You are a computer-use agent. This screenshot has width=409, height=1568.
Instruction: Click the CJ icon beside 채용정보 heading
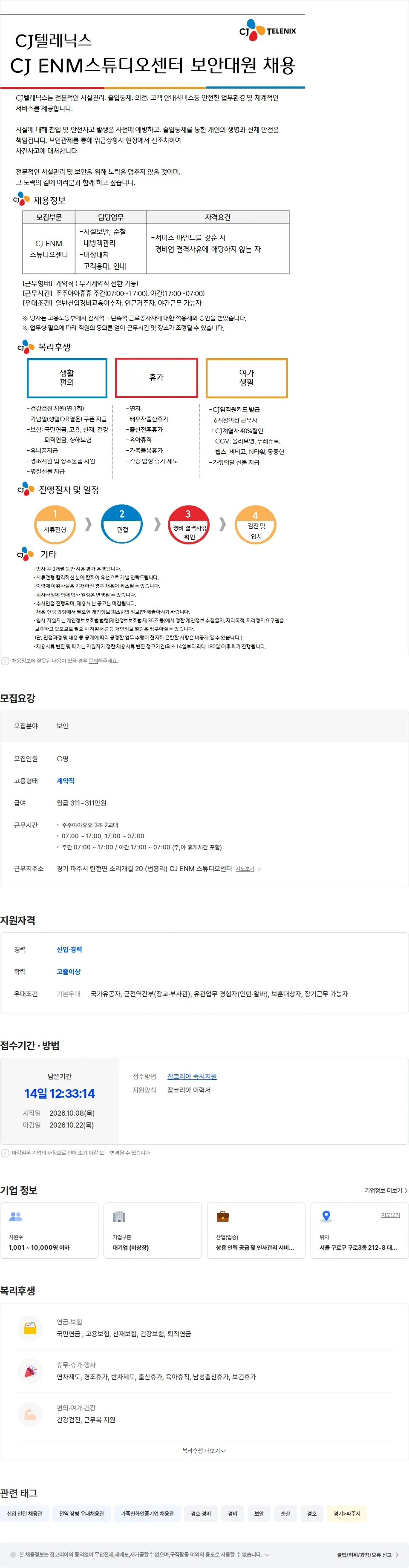[x=22, y=199]
